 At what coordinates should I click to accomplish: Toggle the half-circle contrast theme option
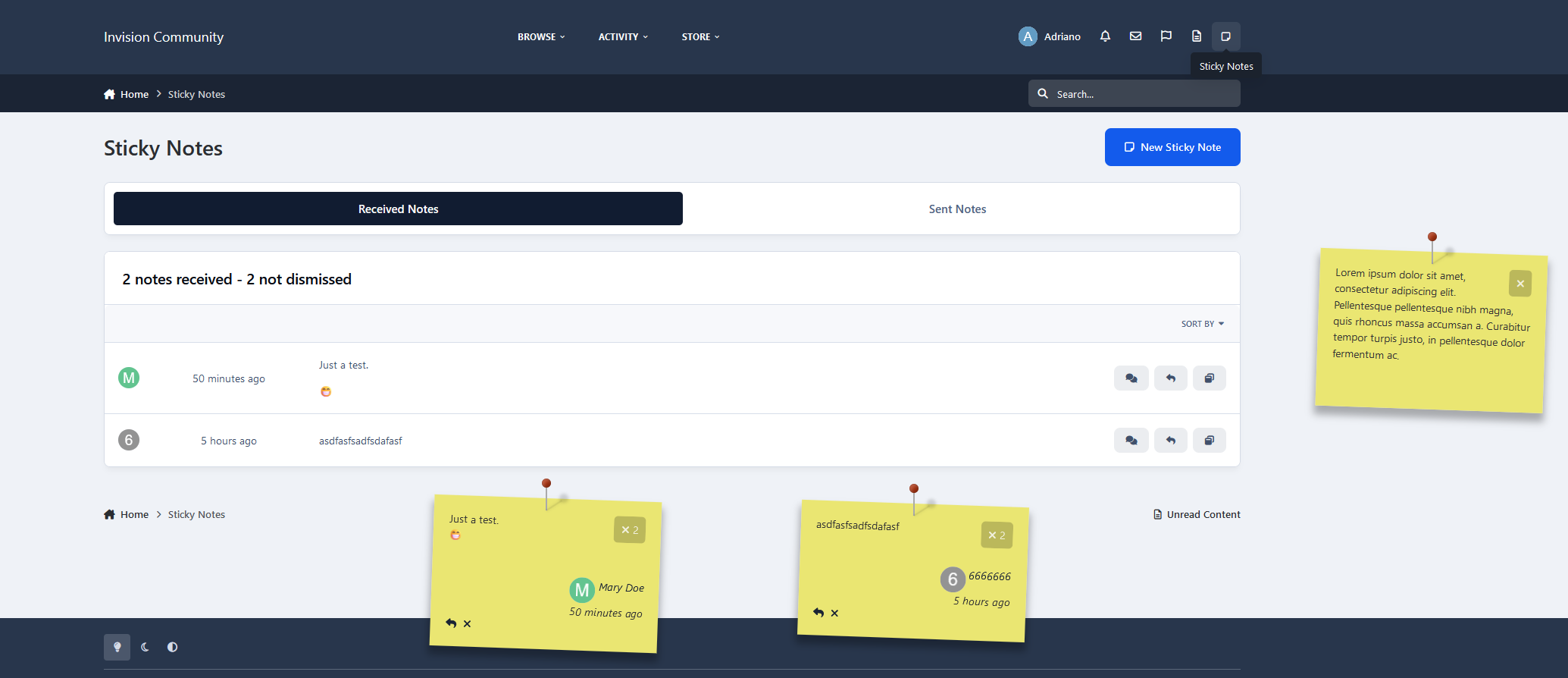point(173,647)
